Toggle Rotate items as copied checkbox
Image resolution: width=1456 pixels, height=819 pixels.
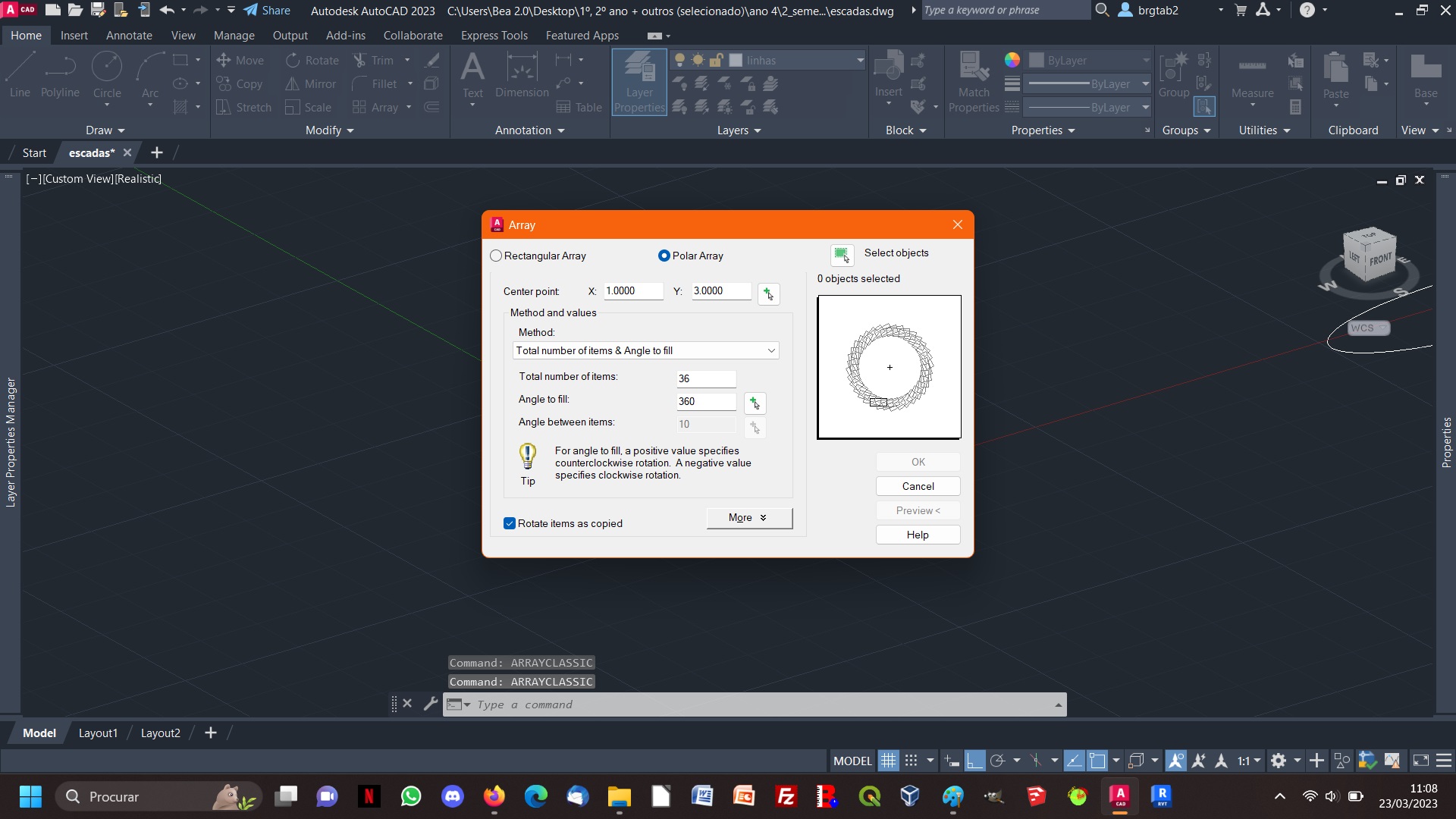pos(509,523)
